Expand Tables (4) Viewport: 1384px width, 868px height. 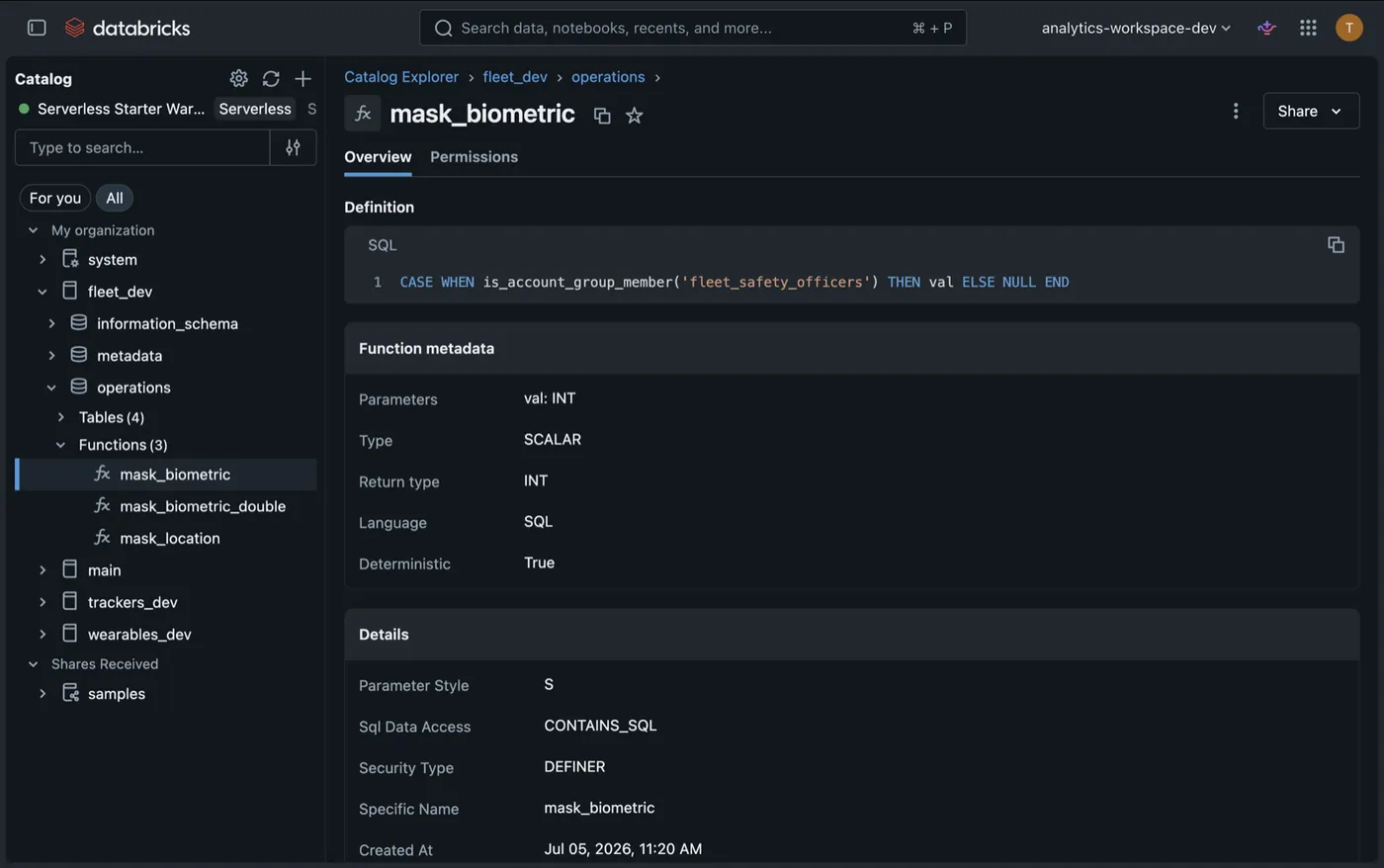(61, 417)
